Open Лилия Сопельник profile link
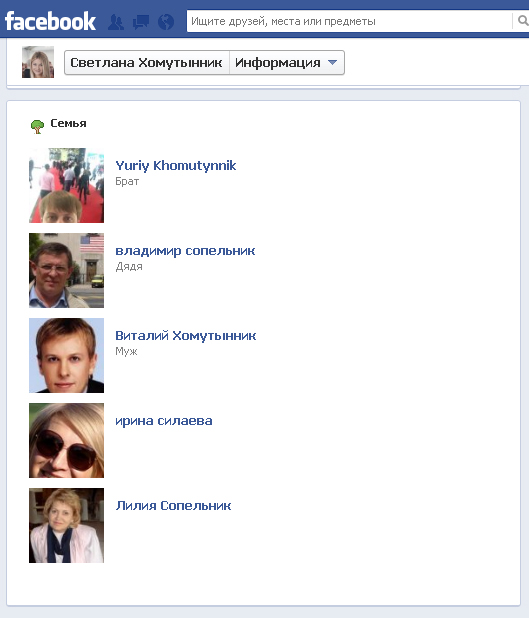529x618 pixels. coord(173,505)
